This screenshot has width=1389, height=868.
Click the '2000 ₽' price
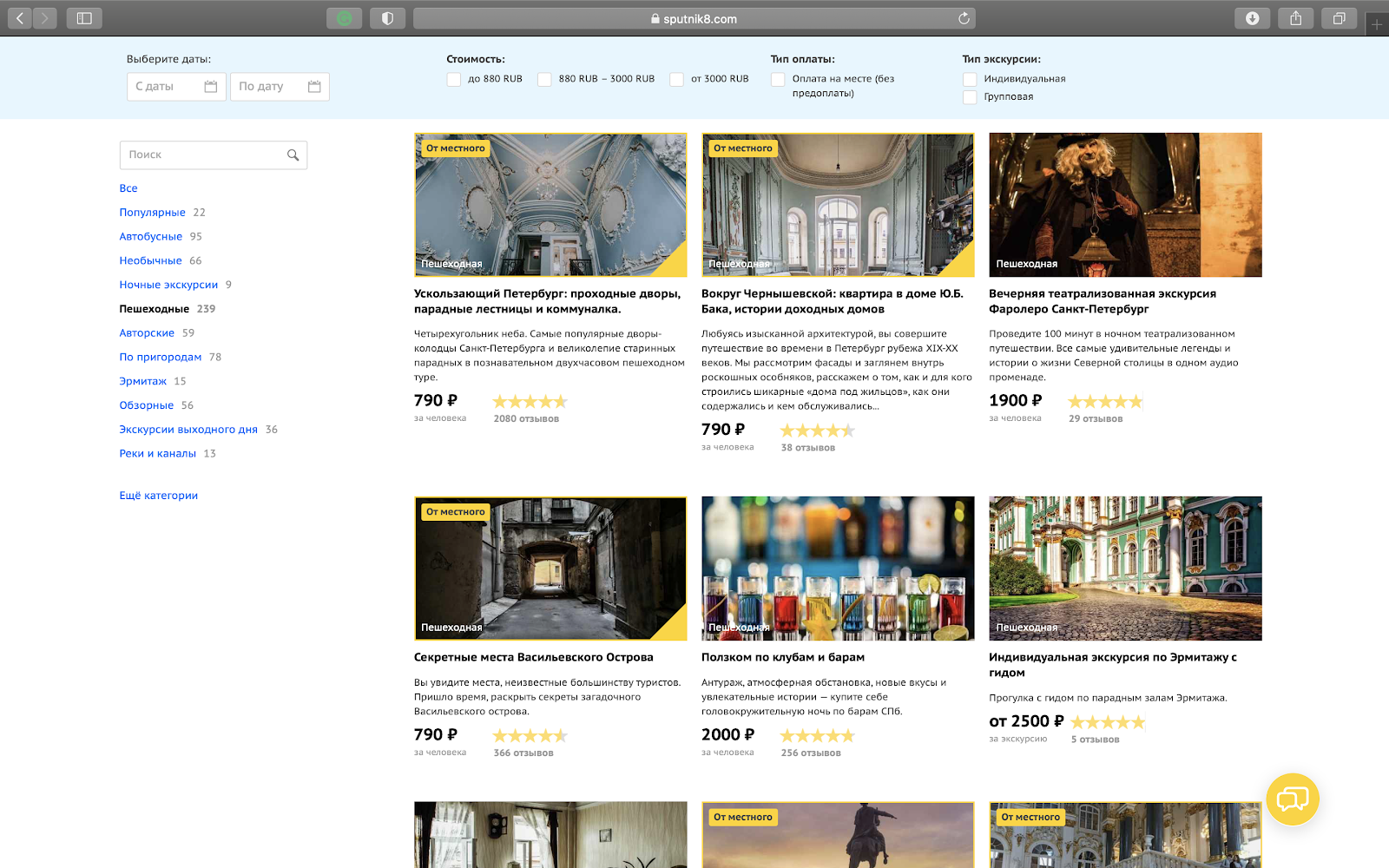728,735
